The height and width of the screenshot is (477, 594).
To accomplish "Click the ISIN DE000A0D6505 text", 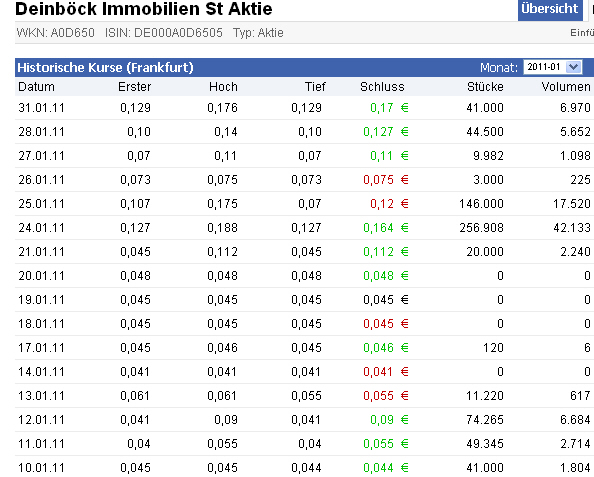I will (164, 33).
